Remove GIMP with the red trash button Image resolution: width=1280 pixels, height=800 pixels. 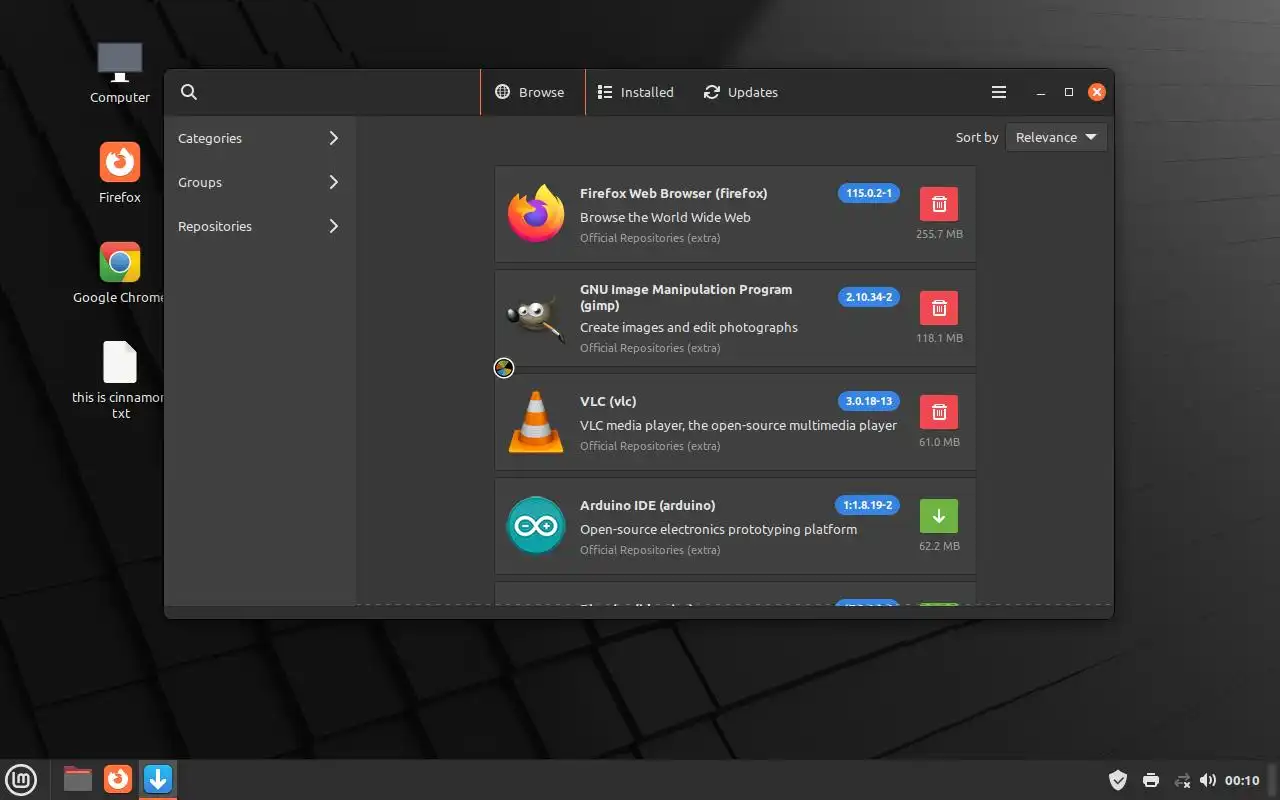coord(939,308)
